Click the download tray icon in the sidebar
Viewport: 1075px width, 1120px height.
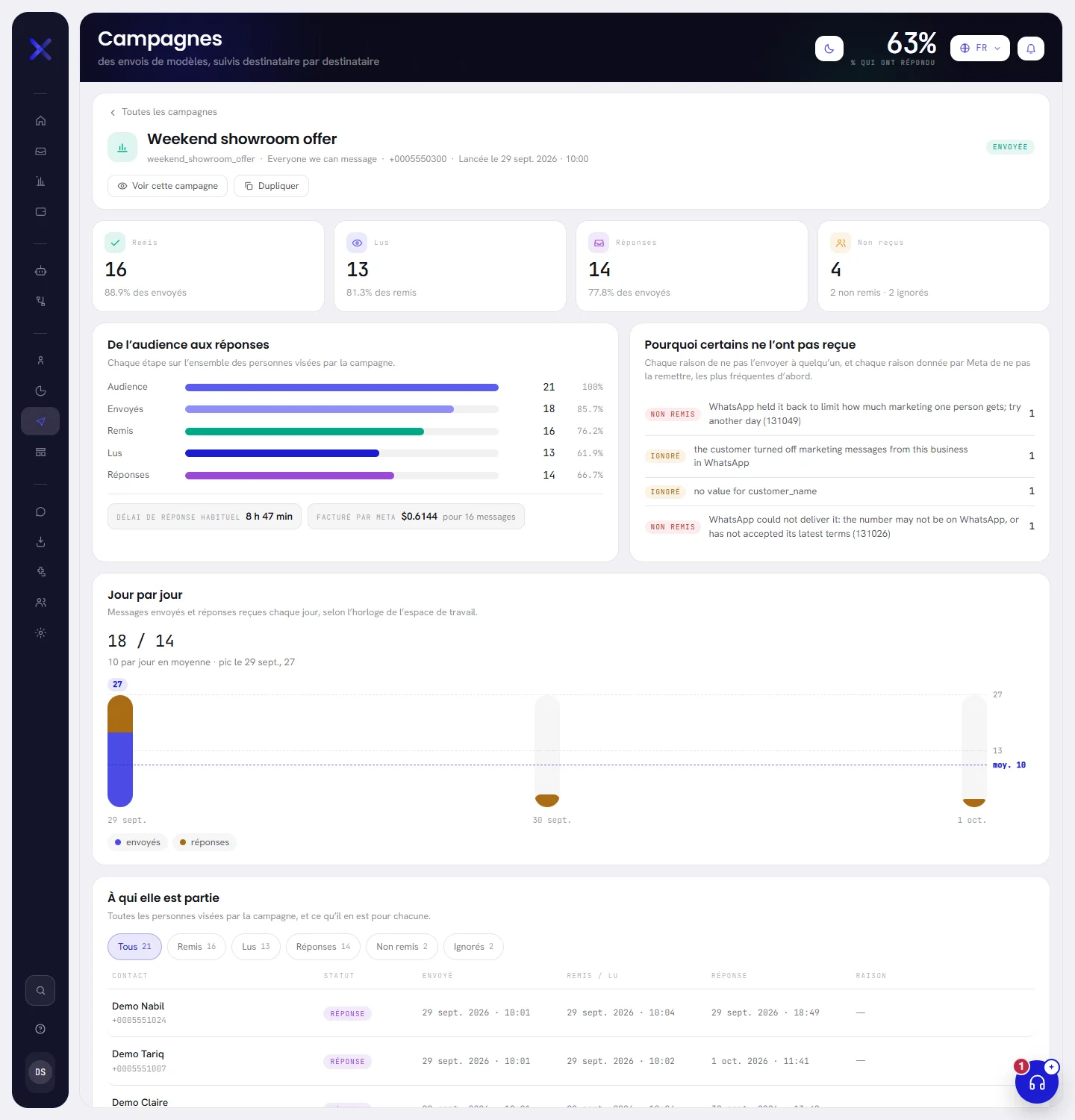(40, 542)
